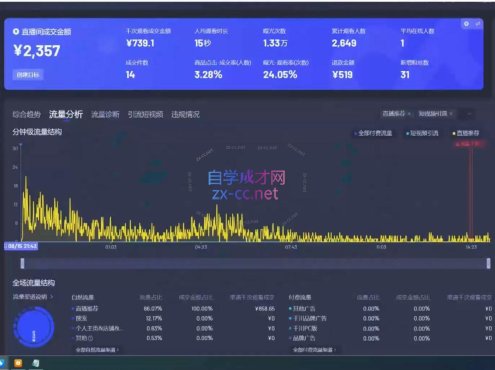
Task: Click the 个人主页 row in natural traffic table
Action: (x=173, y=328)
